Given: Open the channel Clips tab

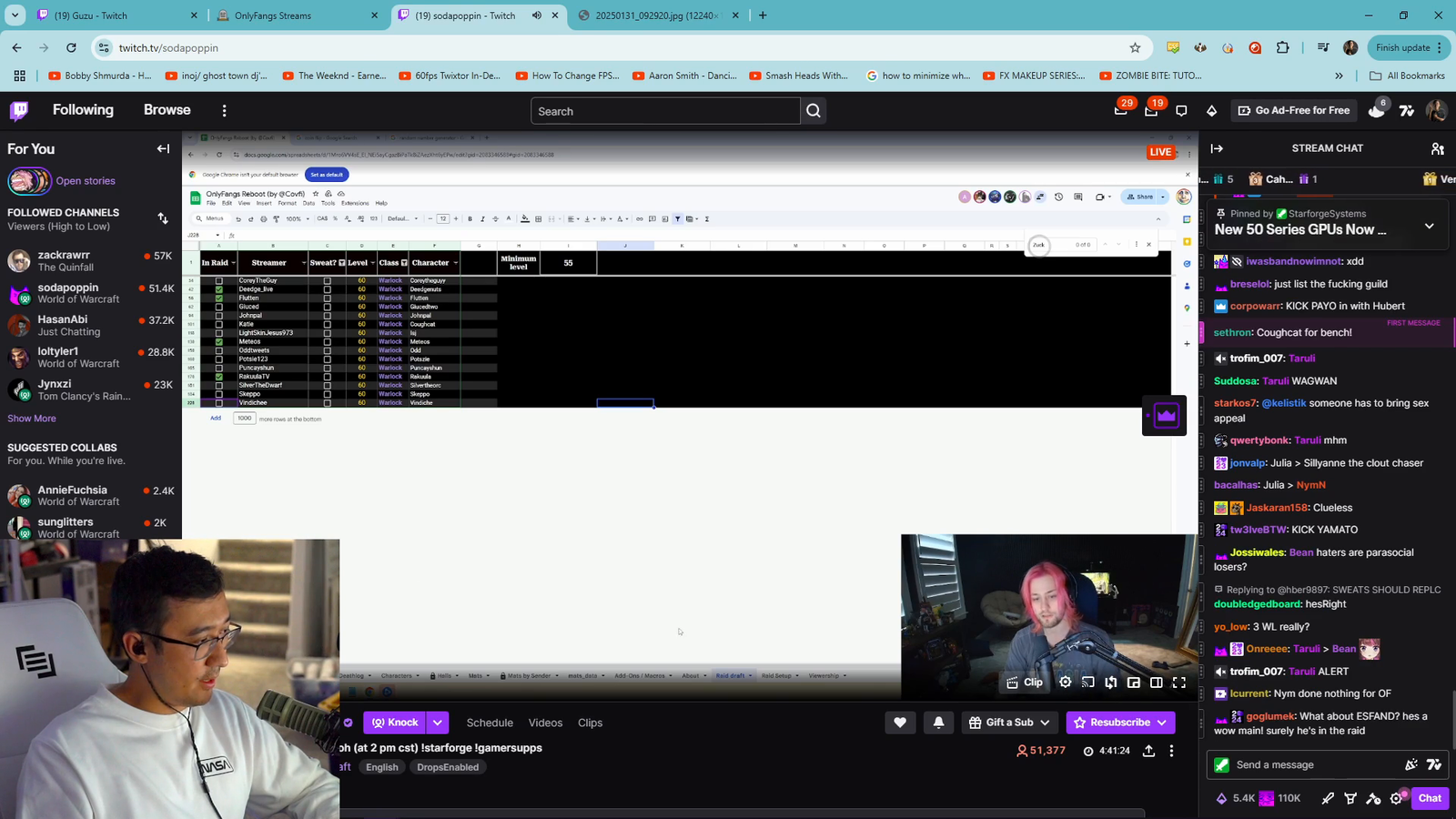Looking at the screenshot, I should coord(590,723).
